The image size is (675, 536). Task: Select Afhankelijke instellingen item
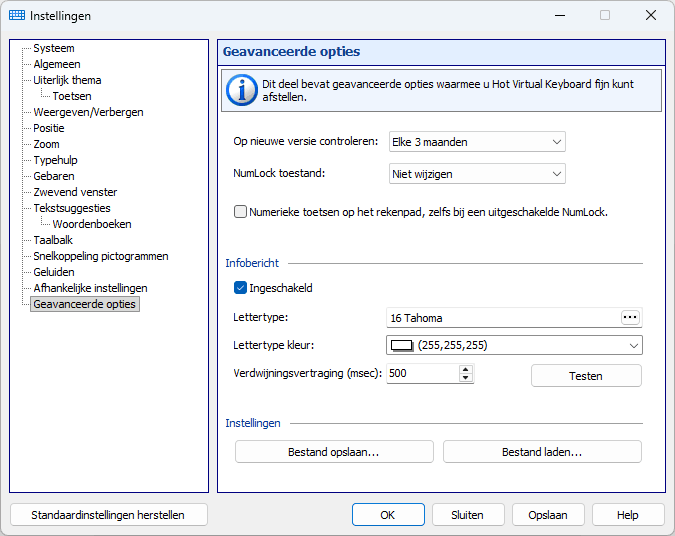90,288
